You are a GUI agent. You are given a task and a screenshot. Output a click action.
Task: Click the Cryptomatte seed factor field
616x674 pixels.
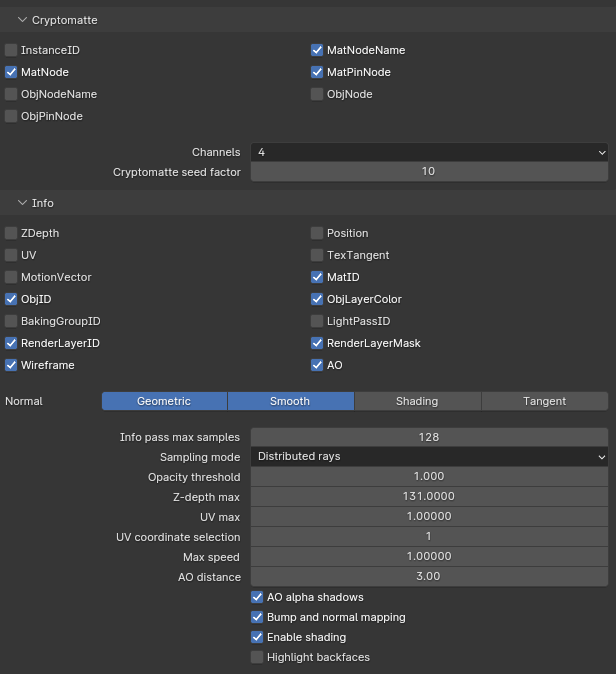click(x=429, y=172)
